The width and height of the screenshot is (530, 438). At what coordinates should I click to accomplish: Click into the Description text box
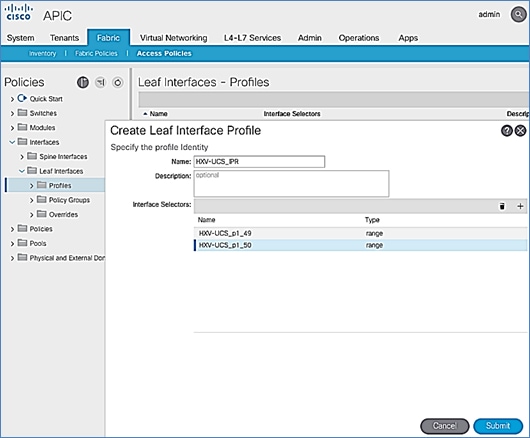pos(291,184)
